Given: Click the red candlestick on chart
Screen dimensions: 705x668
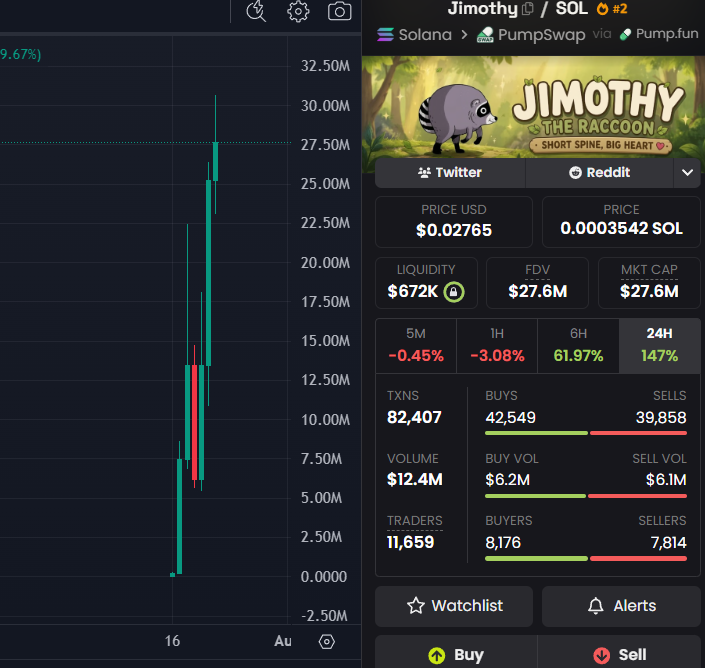Looking at the screenshot, I should click(x=194, y=423).
